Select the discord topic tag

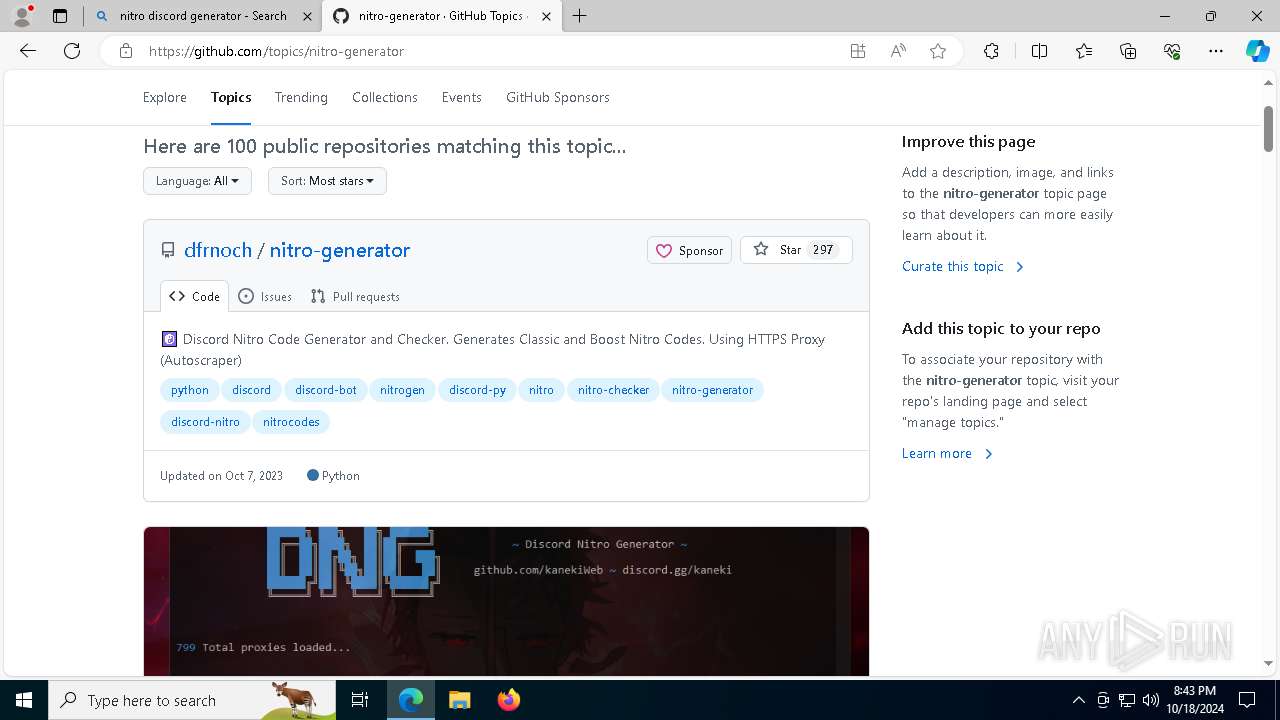[252, 390]
